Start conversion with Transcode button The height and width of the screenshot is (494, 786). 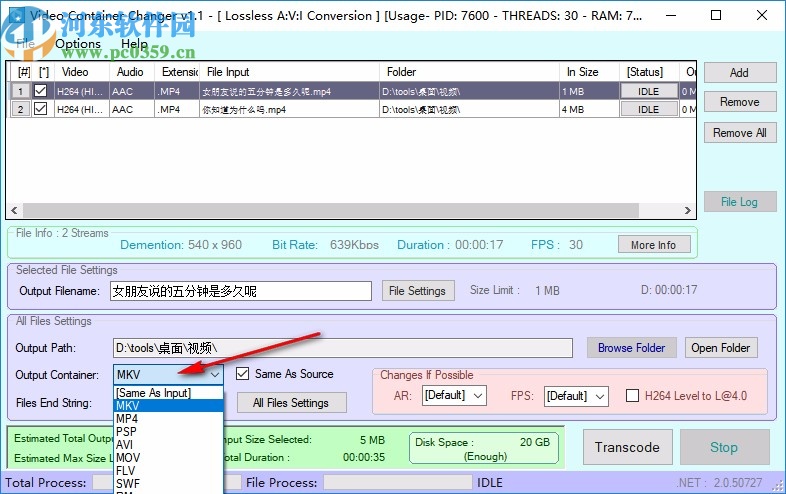point(628,447)
